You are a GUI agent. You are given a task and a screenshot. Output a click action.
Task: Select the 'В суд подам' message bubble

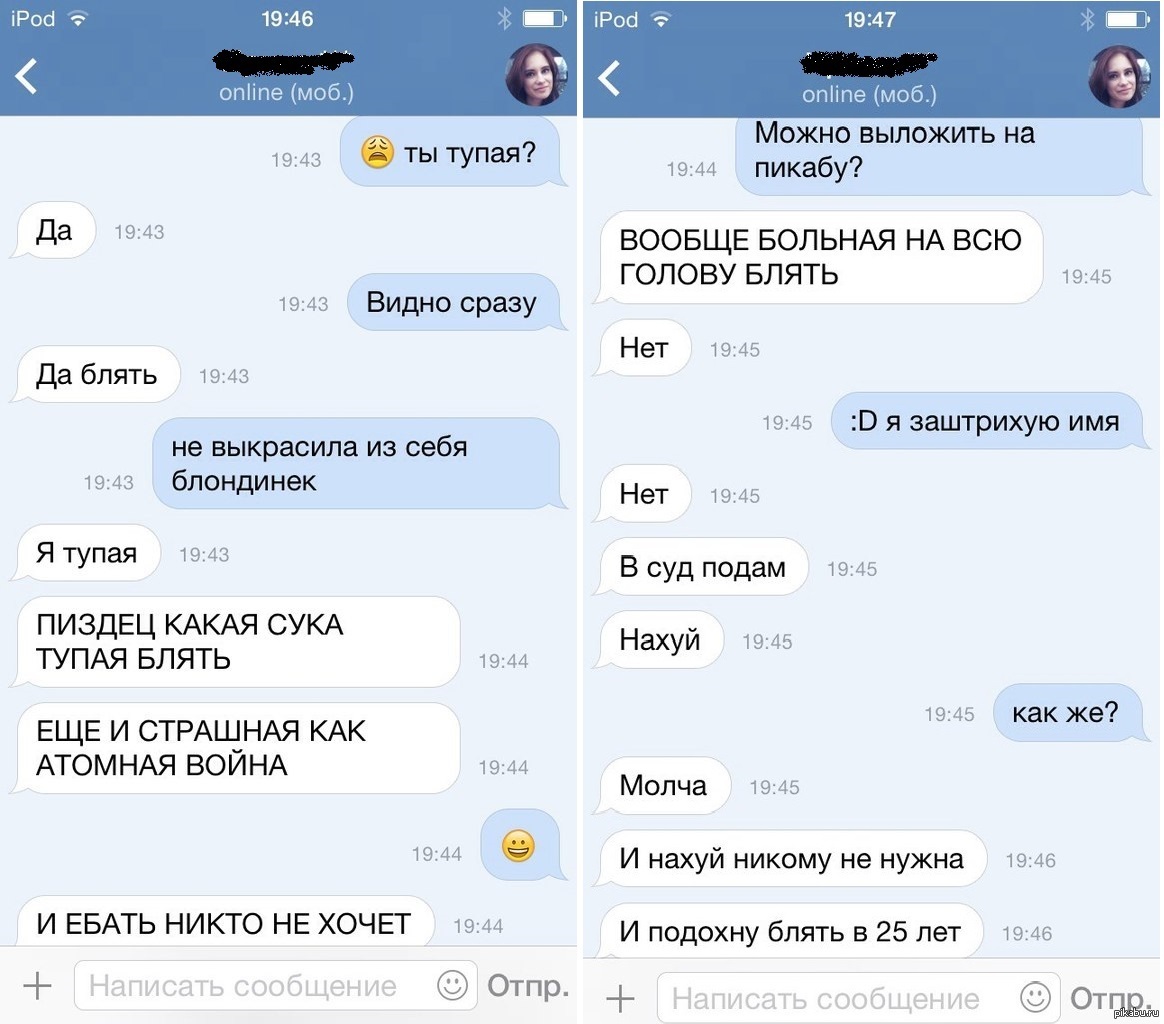tap(702, 567)
